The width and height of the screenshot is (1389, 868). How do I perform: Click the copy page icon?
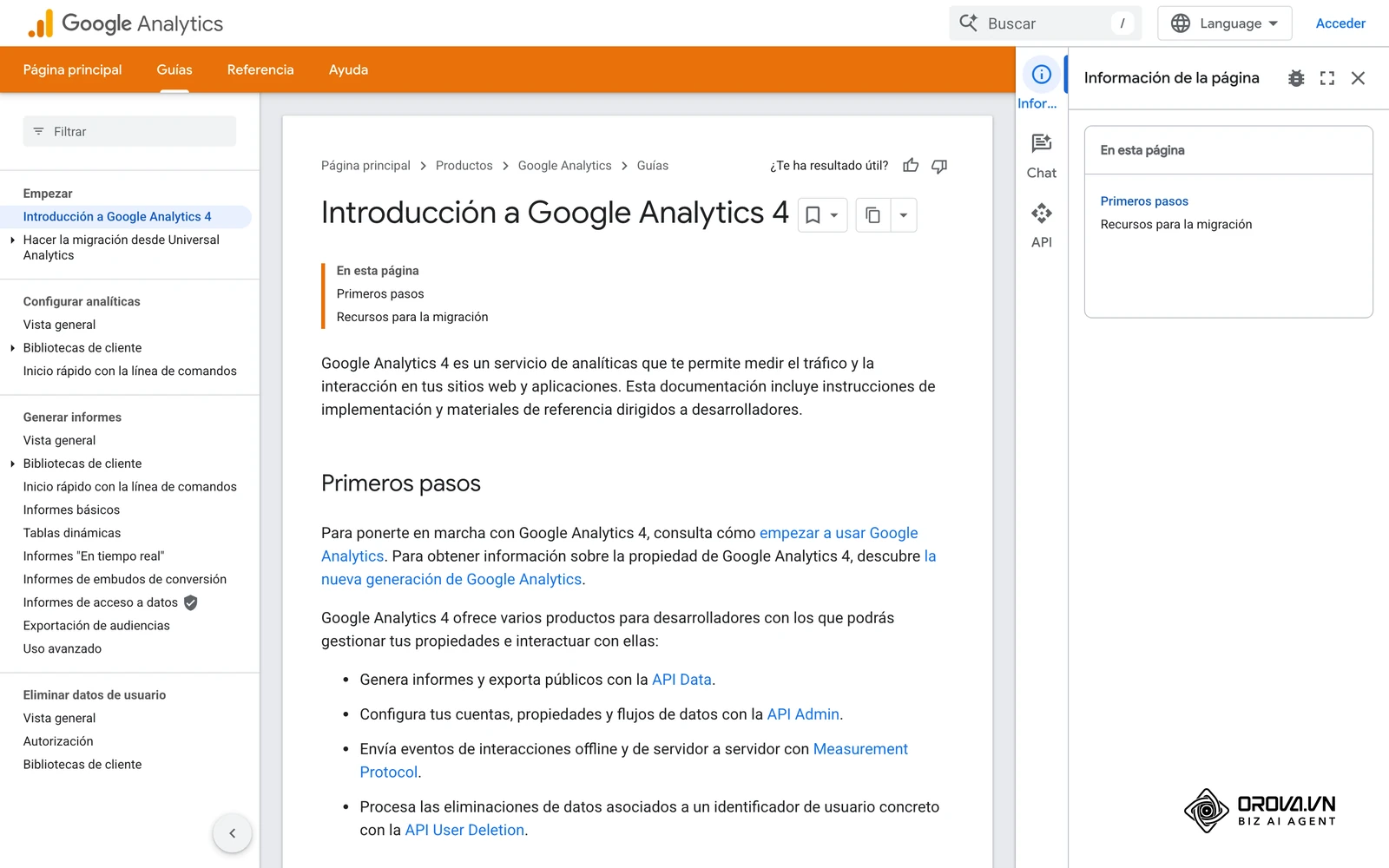(x=873, y=215)
